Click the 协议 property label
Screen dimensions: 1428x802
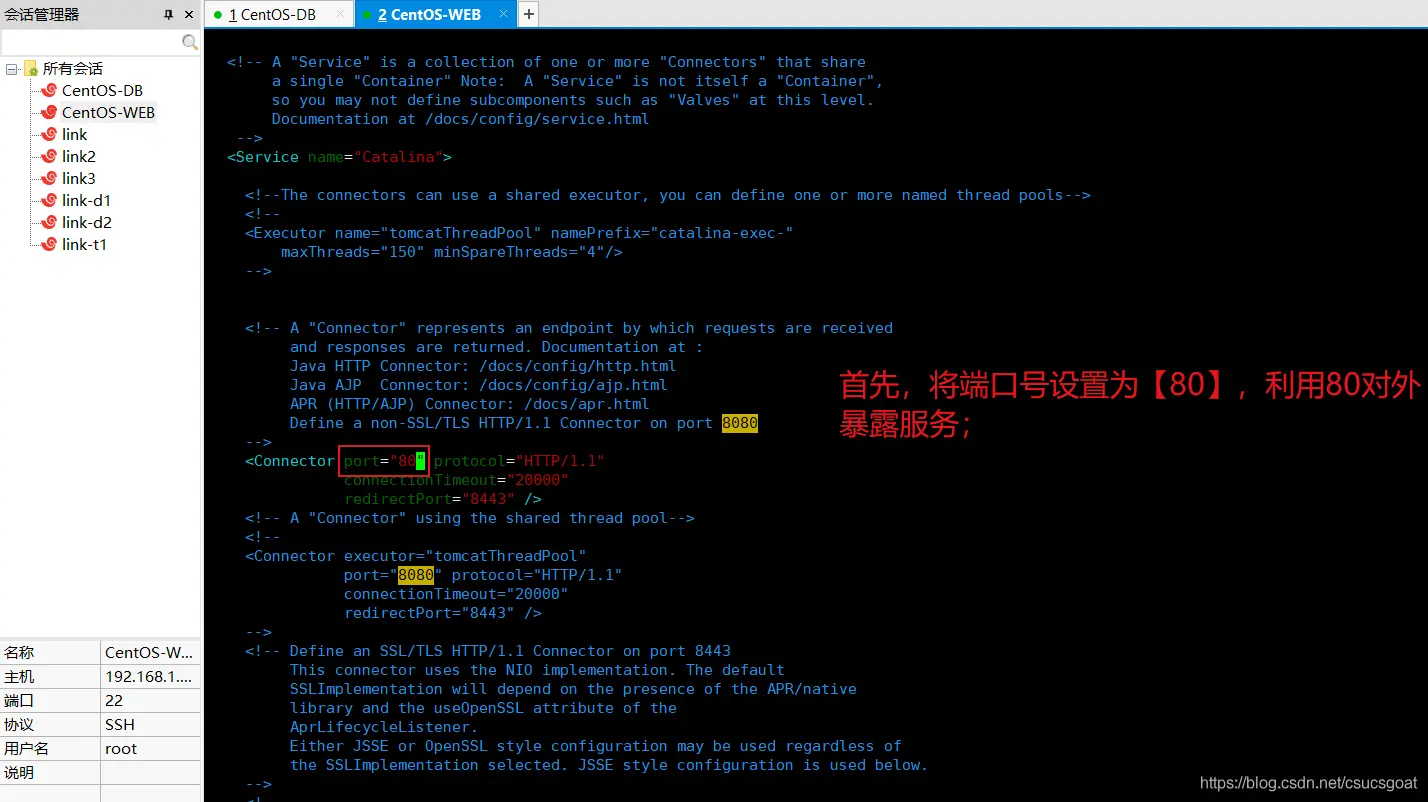coord(19,724)
